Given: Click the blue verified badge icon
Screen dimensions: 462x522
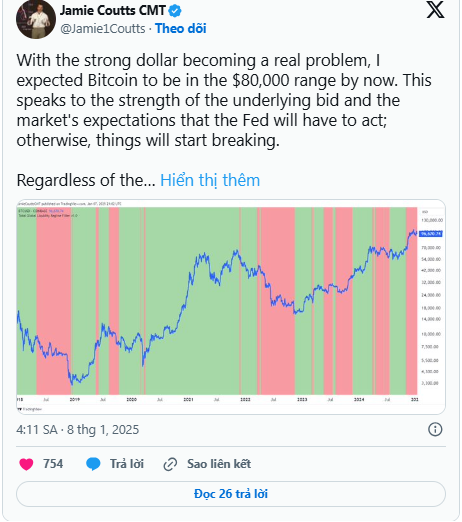Looking at the screenshot, I should (x=175, y=11).
